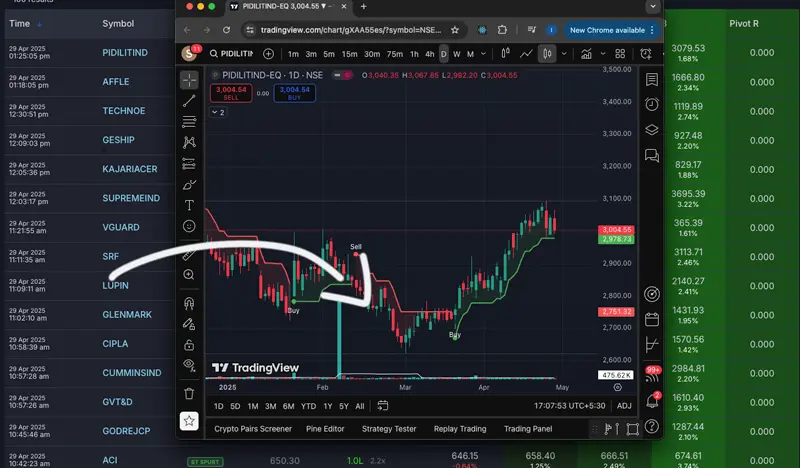The width and height of the screenshot is (800, 468).
Task: Maximize the bottom panel square icon
Action: (633, 429)
